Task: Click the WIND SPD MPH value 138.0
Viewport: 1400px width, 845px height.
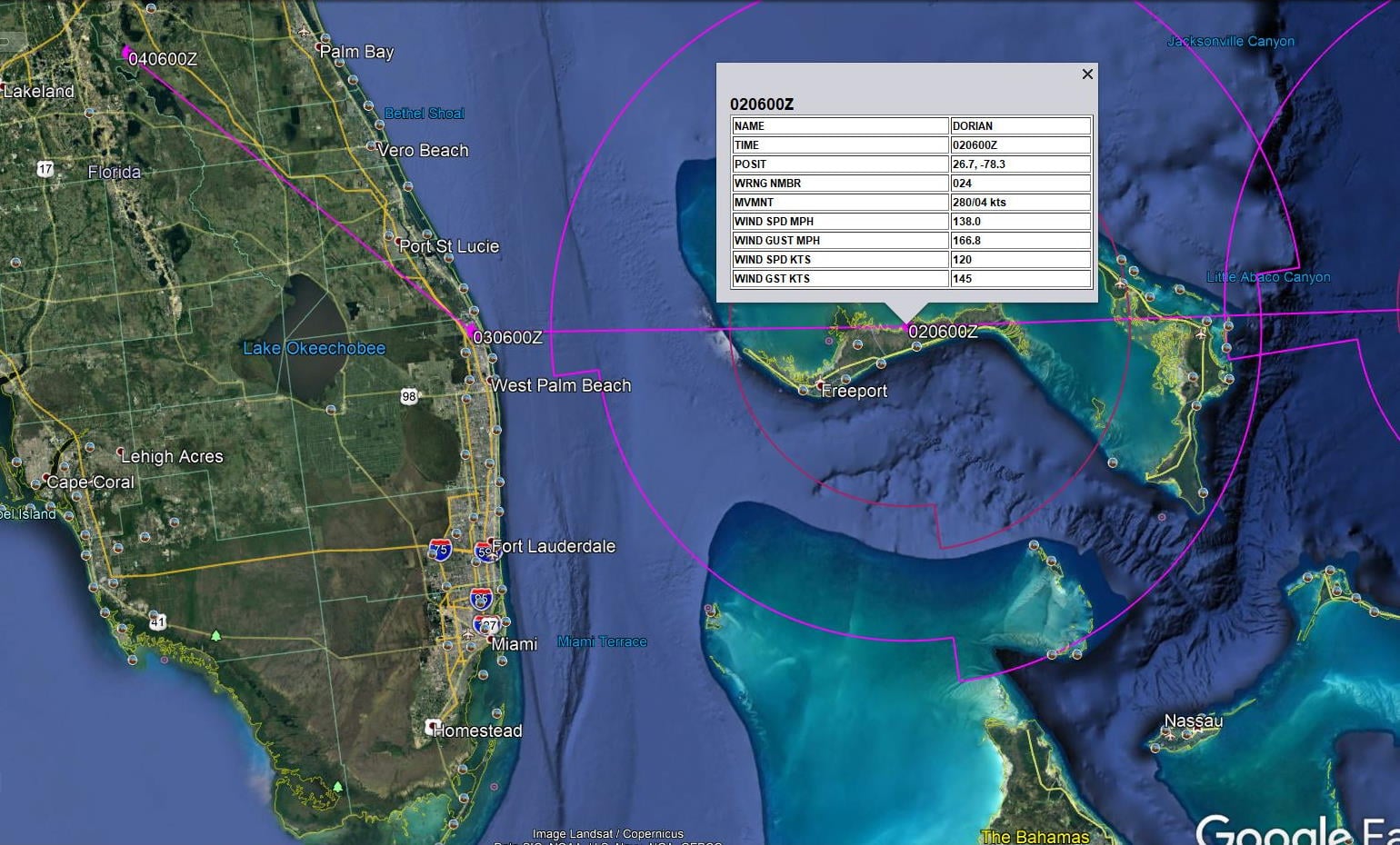Action: click(x=1020, y=222)
